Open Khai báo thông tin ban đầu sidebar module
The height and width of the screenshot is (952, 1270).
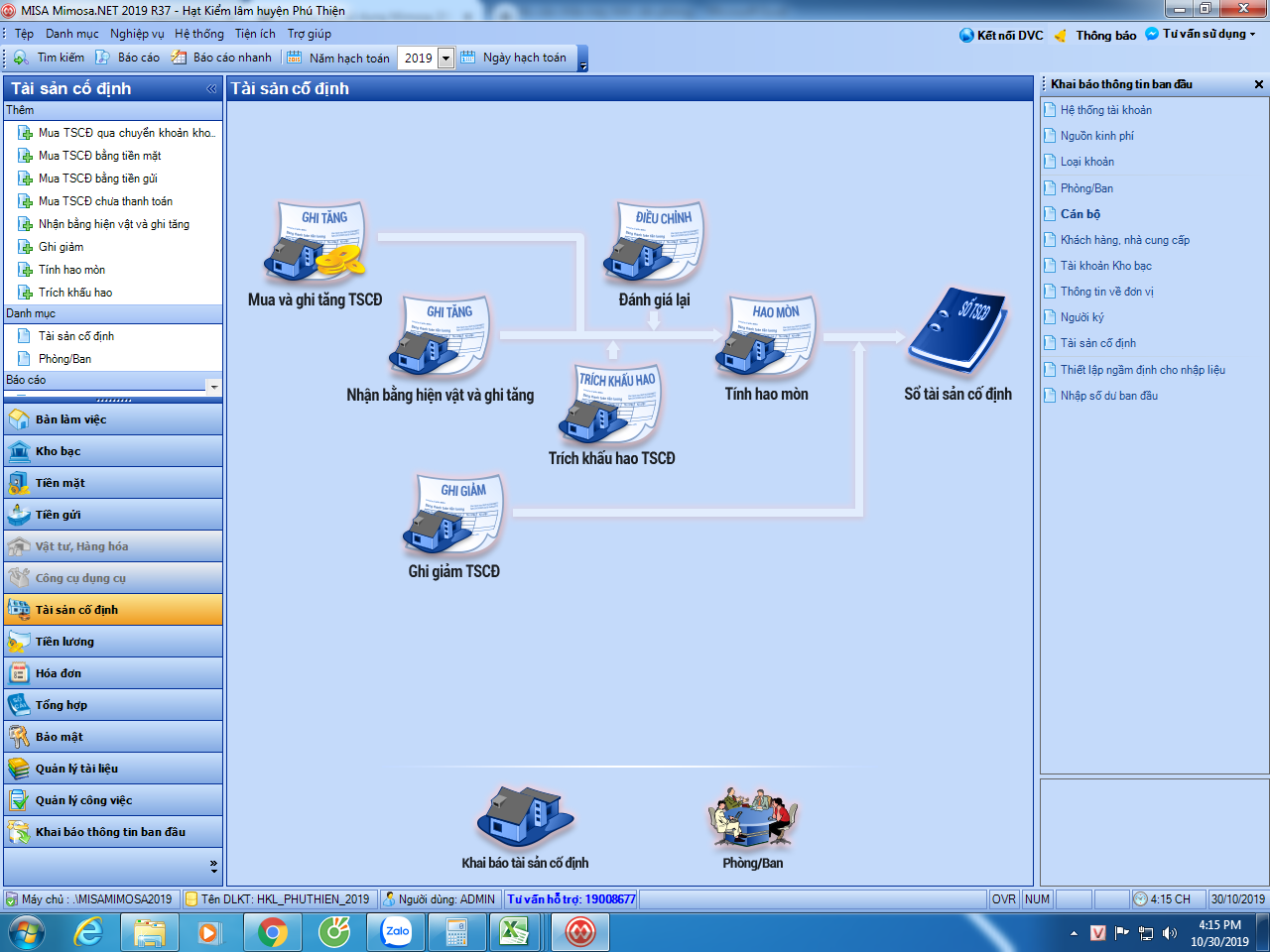[x=113, y=832]
